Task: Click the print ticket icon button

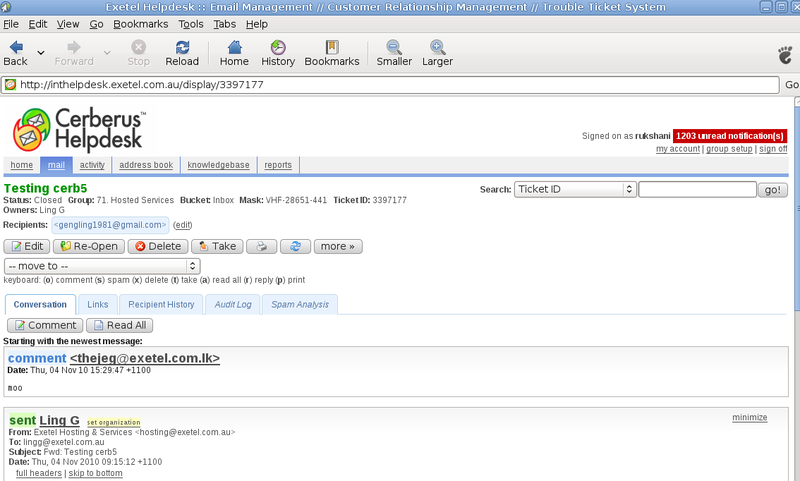Action: coord(262,246)
